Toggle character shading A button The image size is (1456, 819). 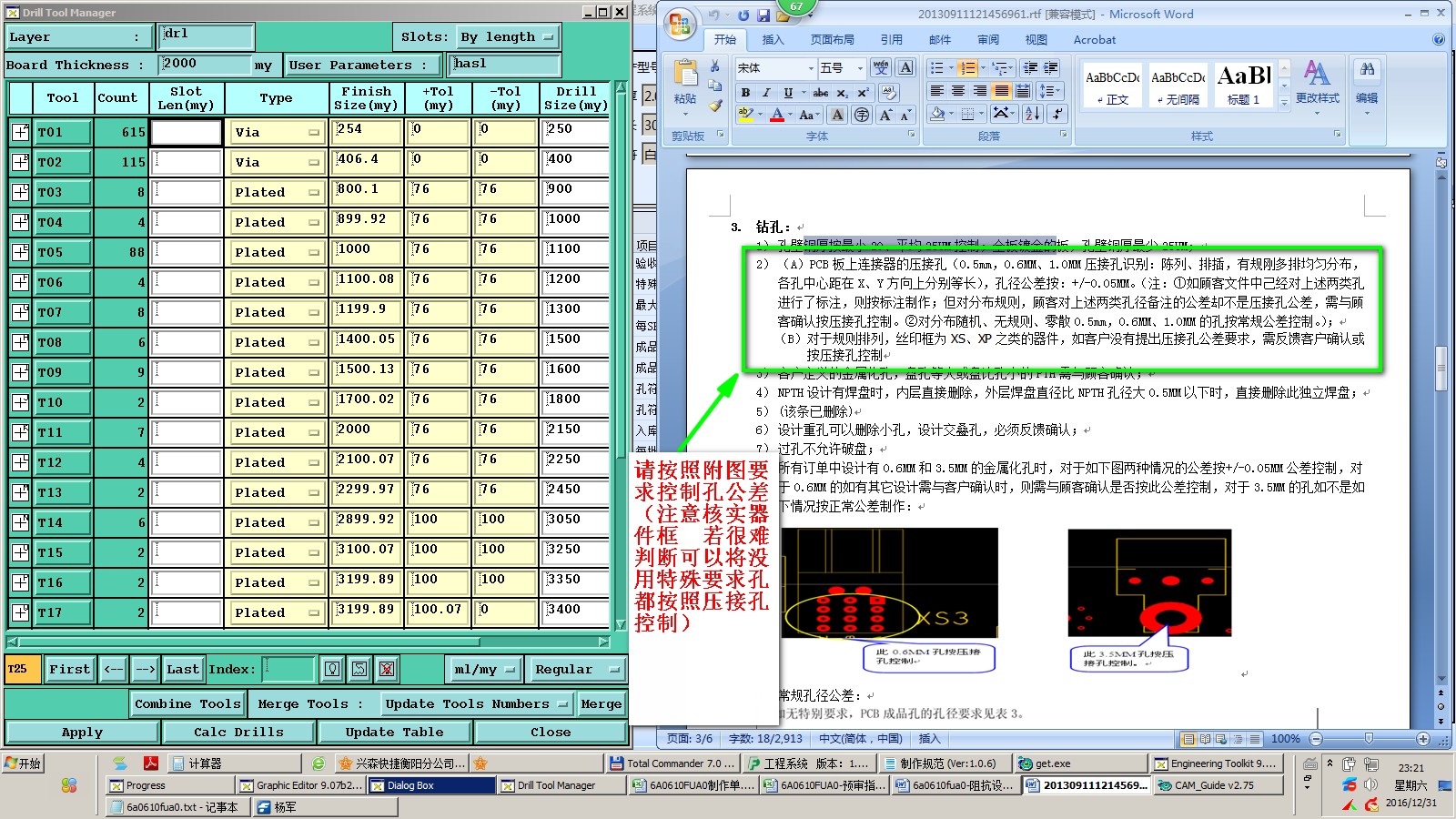point(837,115)
